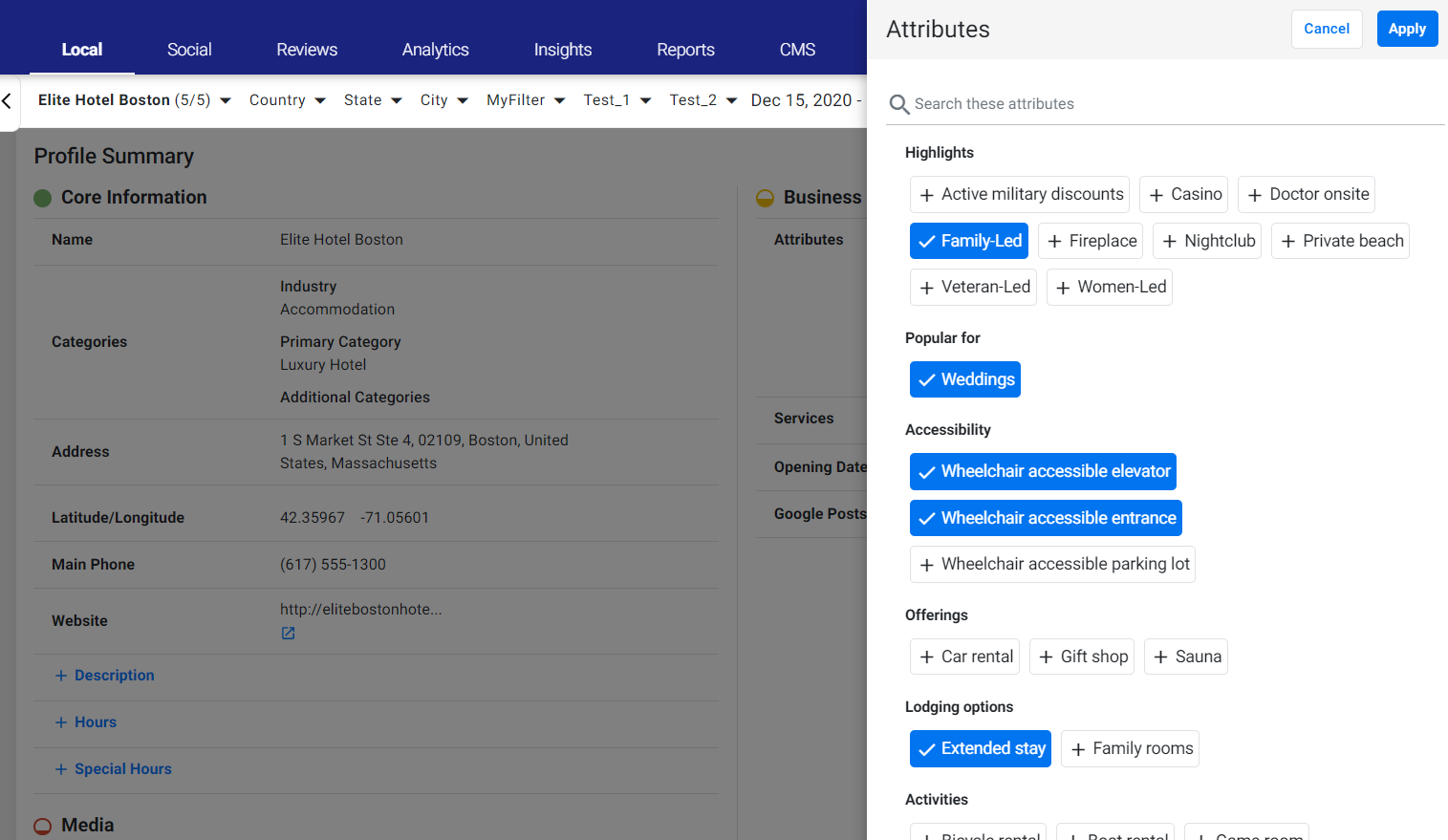Add the Doctor onsite attribute

coord(1307,194)
